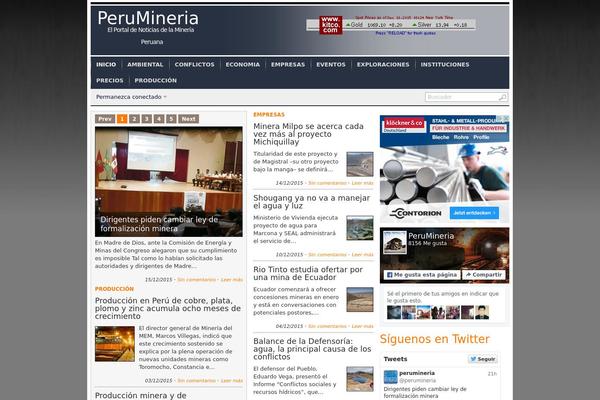Image resolution: width=600 pixels, height=400 pixels.
Task: Select slide page 3
Action: click(x=147, y=119)
